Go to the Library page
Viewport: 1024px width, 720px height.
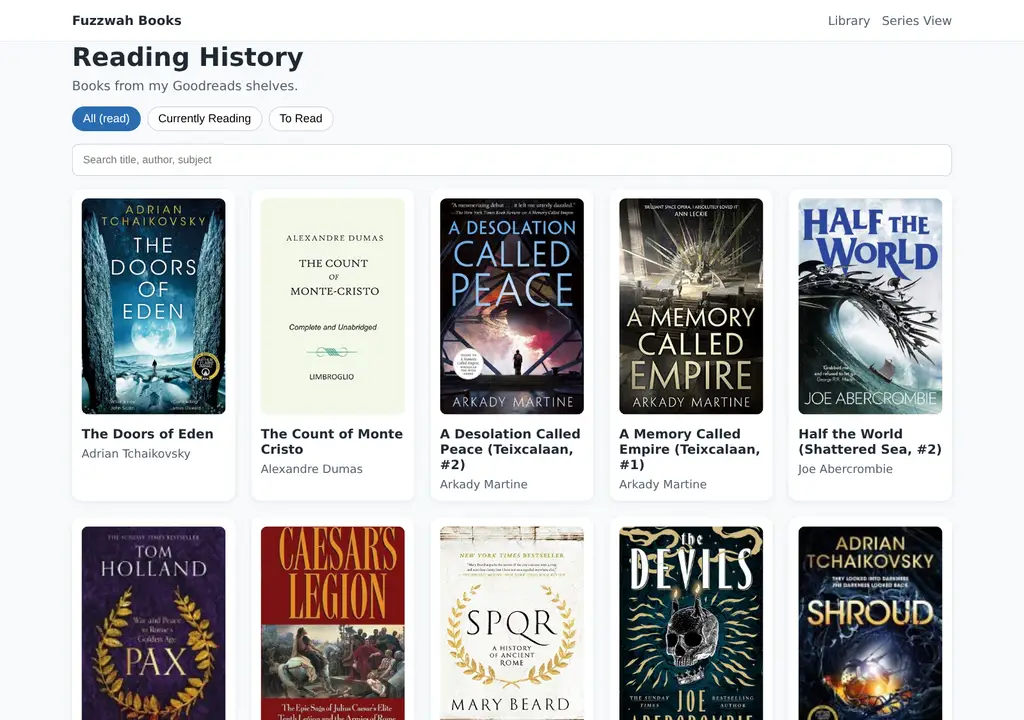(848, 20)
